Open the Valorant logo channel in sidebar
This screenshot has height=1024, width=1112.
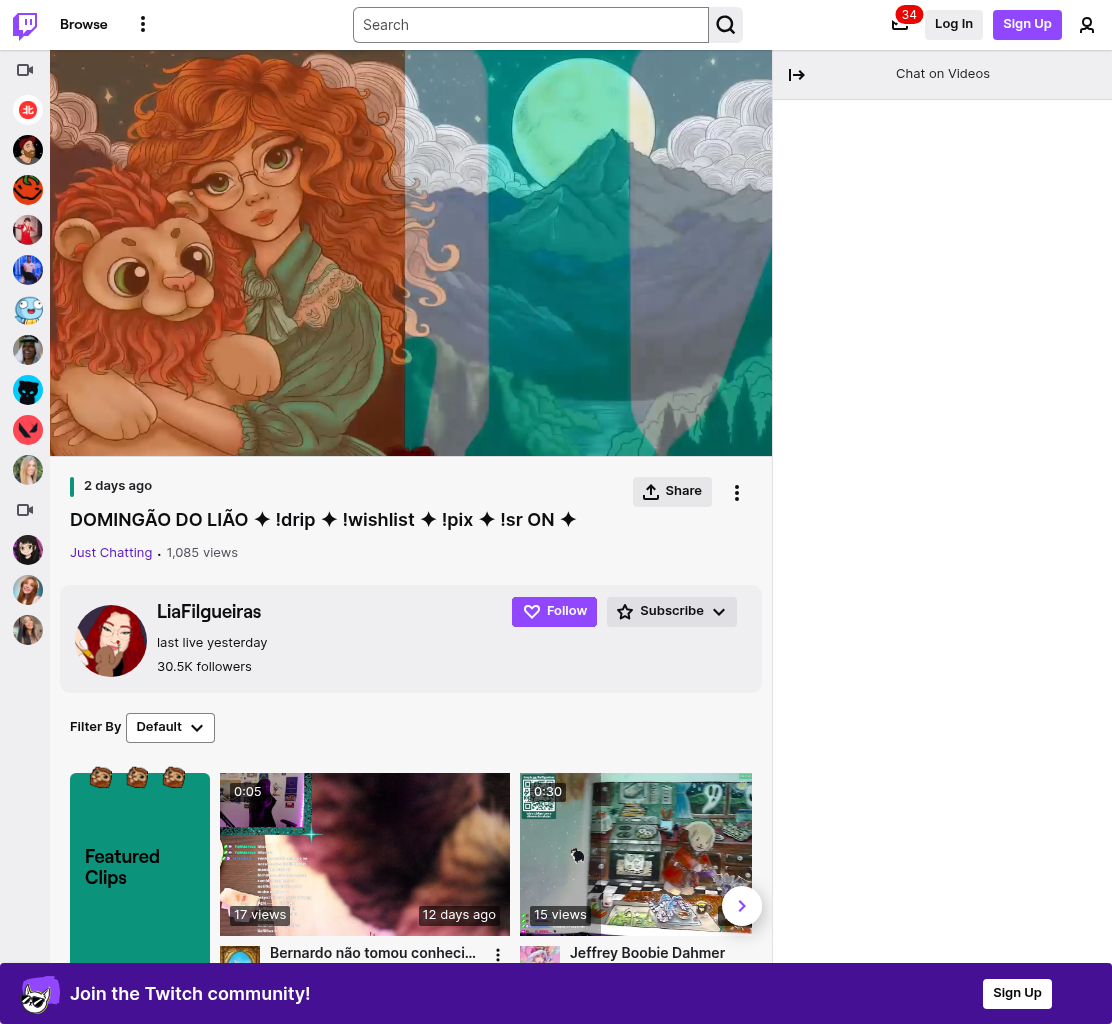click(28, 430)
